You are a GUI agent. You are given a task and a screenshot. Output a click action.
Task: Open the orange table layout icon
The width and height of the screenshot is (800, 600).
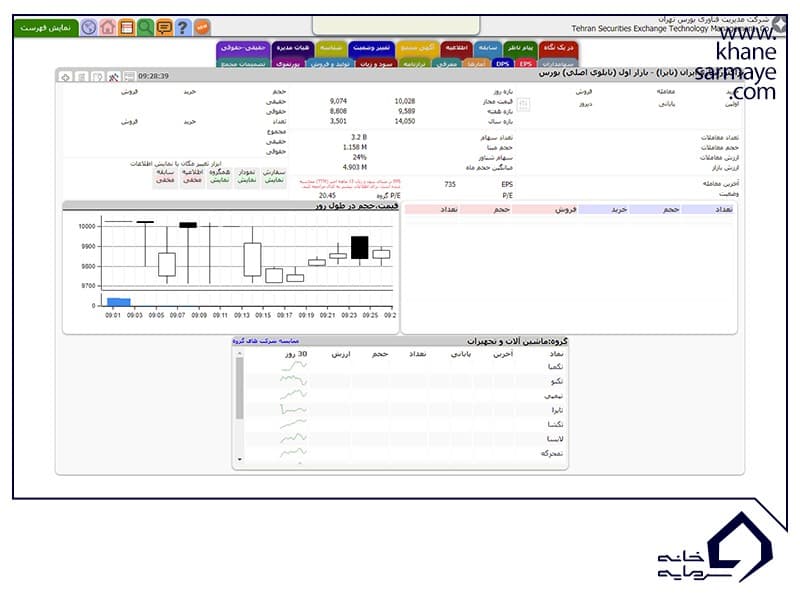click(x=127, y=27)
